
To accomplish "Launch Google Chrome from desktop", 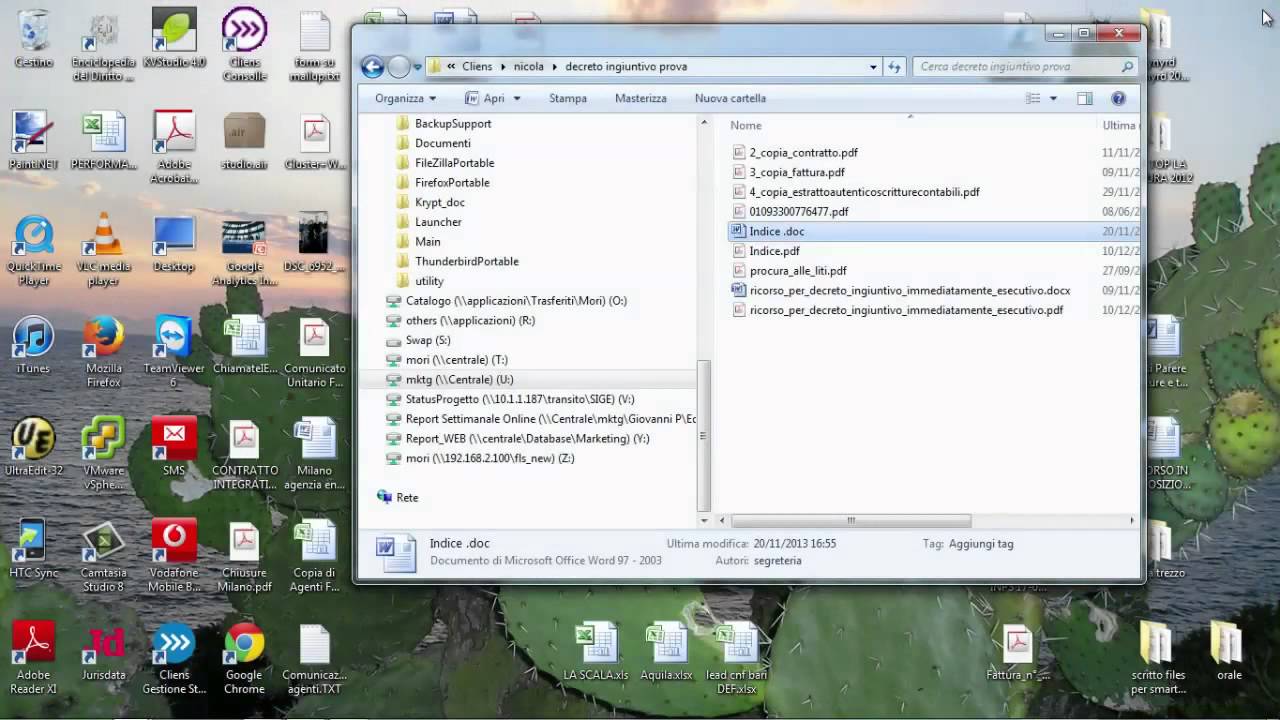I will [244, 658].
